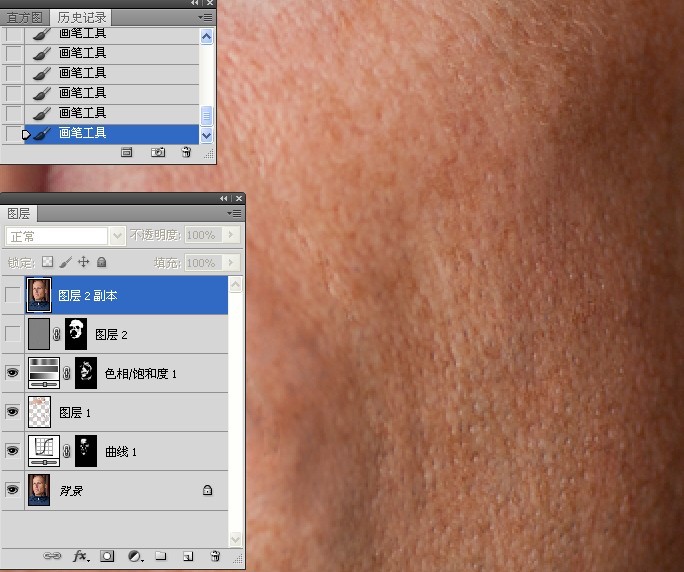Toggle lock transparent pixels icon
The image size is (684, 572).
tap(47, 262)
